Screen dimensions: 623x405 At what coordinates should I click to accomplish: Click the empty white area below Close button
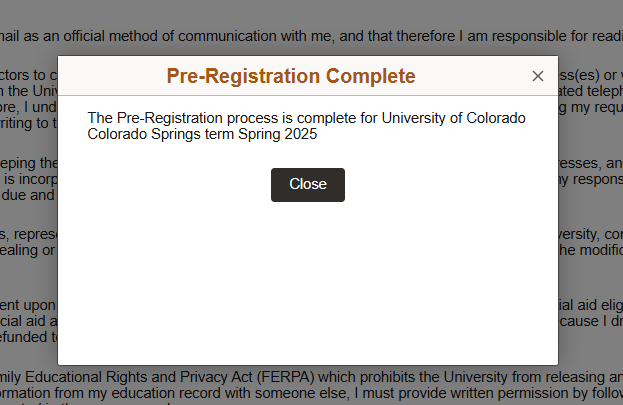point(308,280)
